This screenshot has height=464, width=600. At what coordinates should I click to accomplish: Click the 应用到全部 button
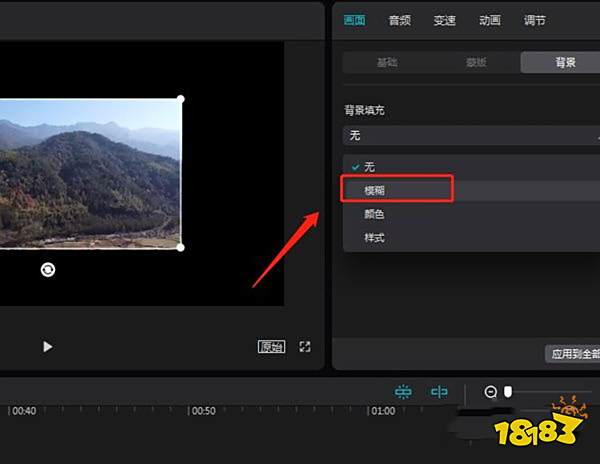click(574, 354)
